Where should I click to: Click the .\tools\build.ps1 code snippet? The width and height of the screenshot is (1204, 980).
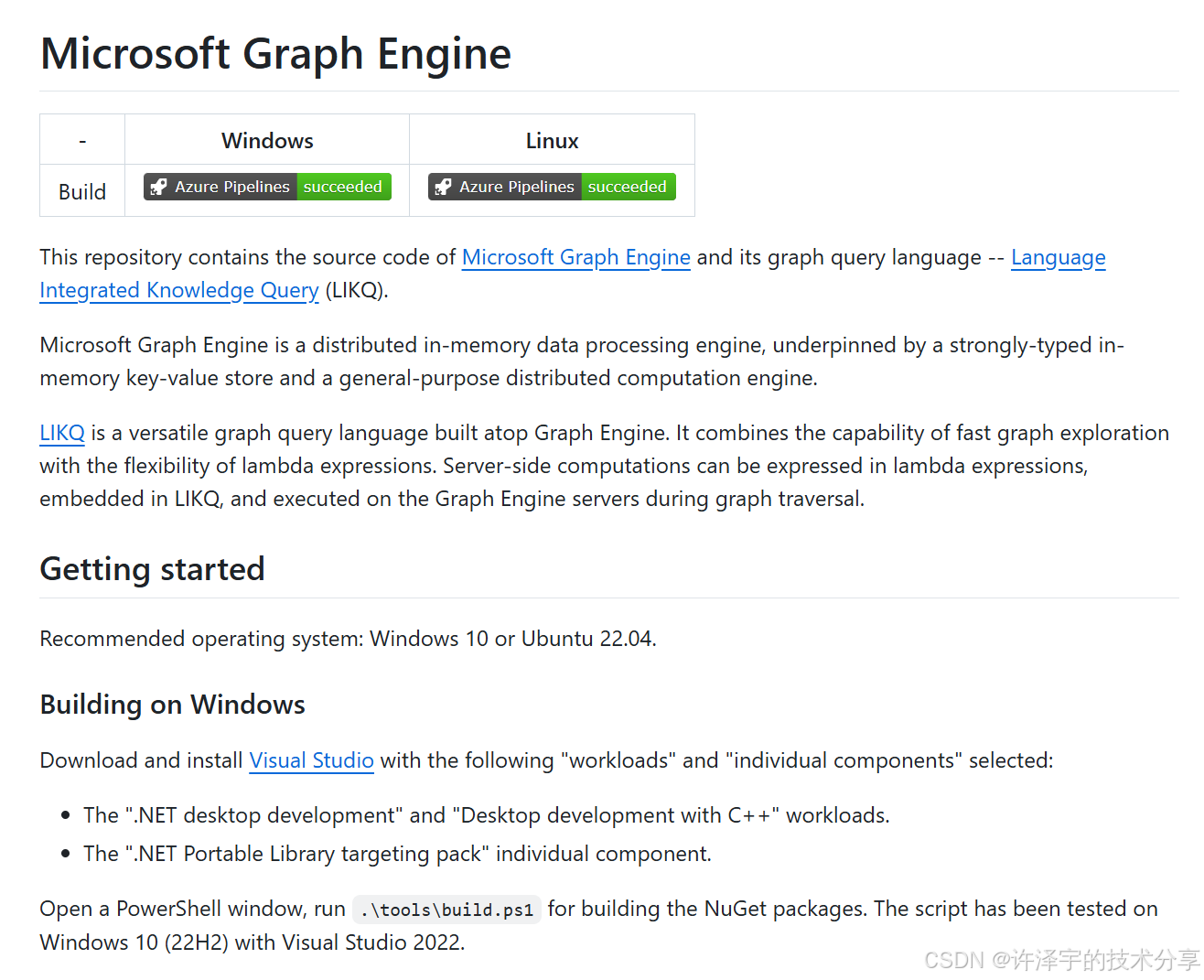446,910
